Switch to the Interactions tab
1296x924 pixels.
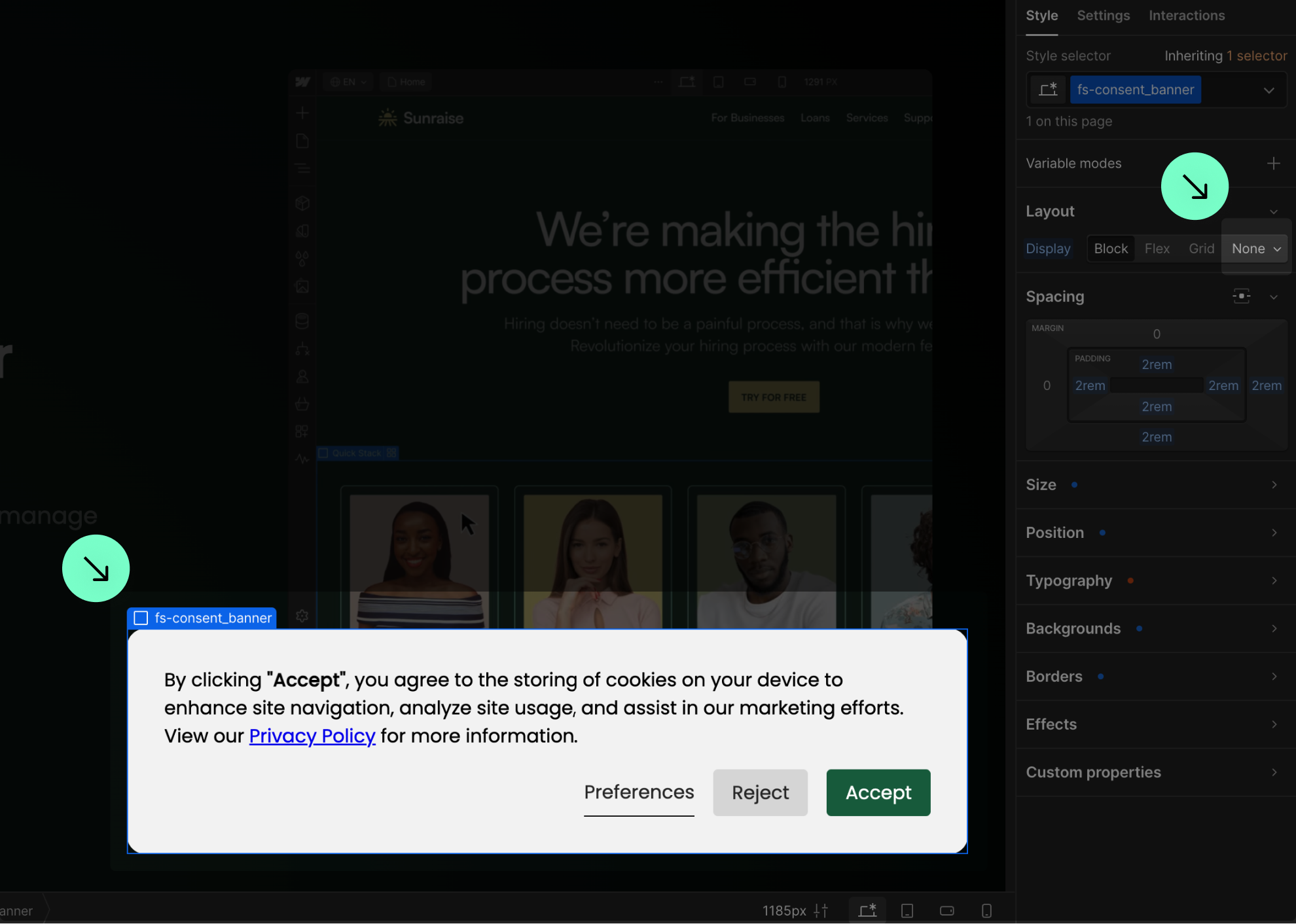[x=1186, y=16]
